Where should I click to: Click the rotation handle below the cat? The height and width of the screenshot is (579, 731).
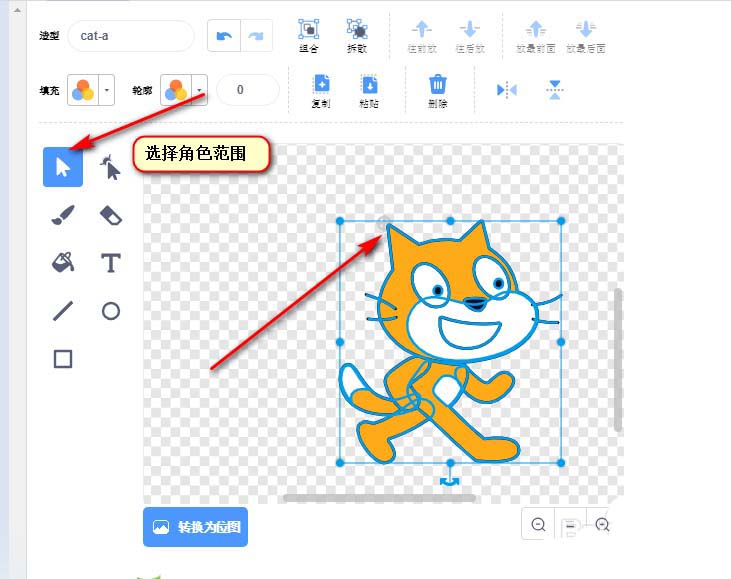point(450,482)
